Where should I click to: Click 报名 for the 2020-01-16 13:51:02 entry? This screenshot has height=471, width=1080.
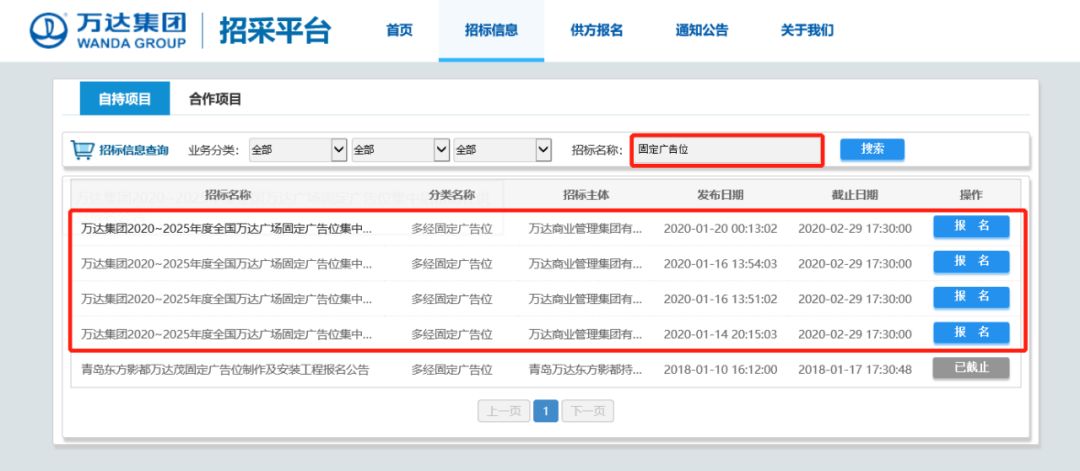click(x=971, y=297)
